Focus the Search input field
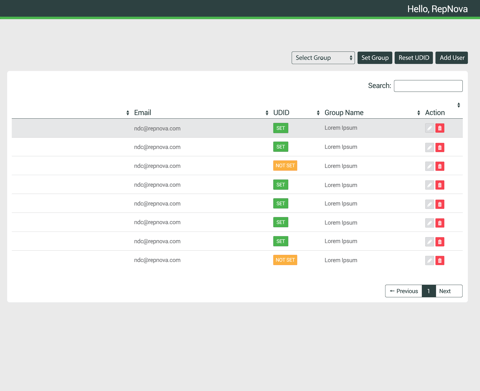Screen dimensions: 480x391 pyautogui.click(x=428, y=86)
